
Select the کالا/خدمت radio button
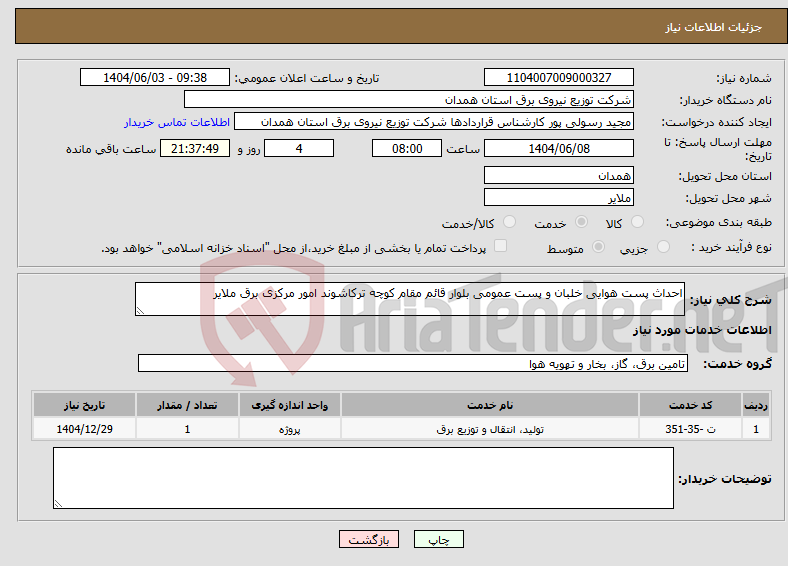(x=510, y=222)
